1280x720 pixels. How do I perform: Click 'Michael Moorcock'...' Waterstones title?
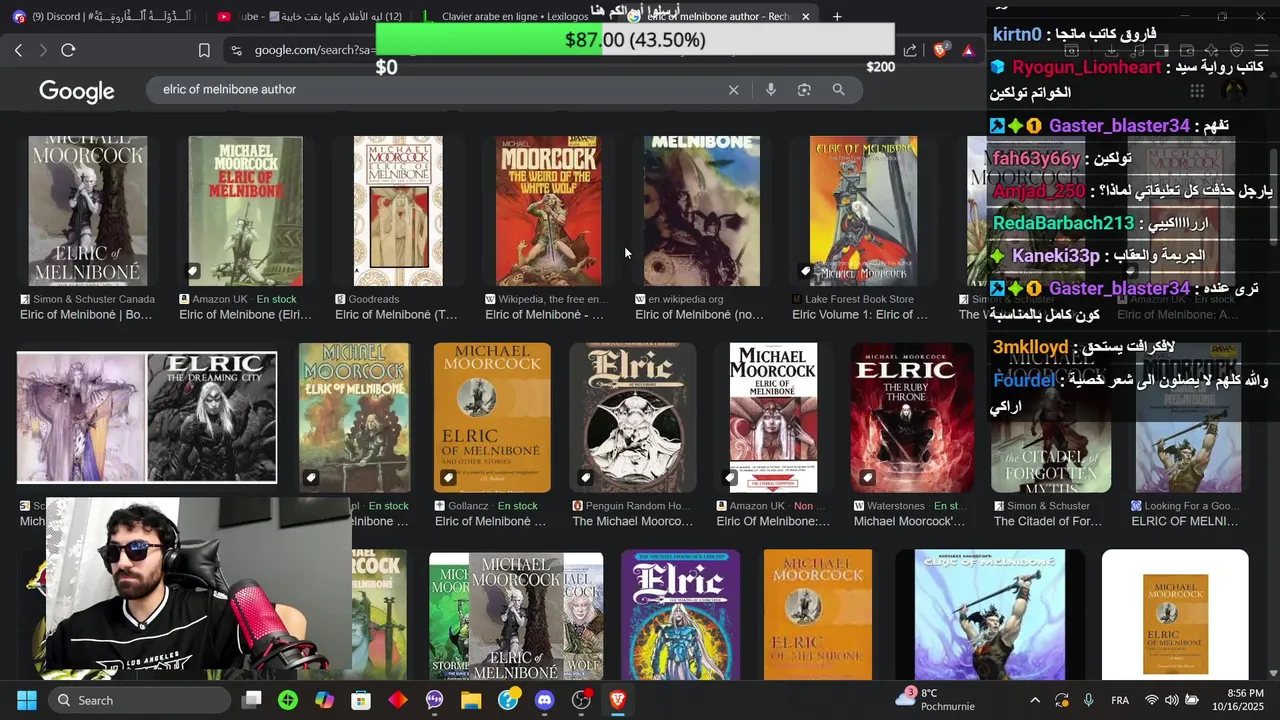point(909,521)
